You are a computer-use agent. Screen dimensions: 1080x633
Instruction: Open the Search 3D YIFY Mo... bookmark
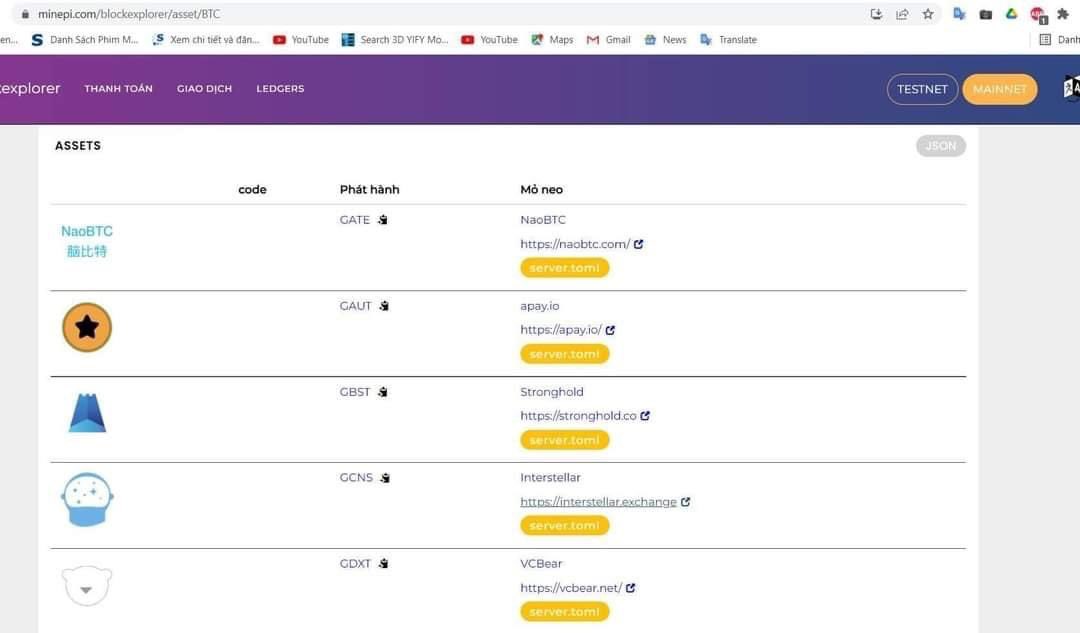(395, 40)
